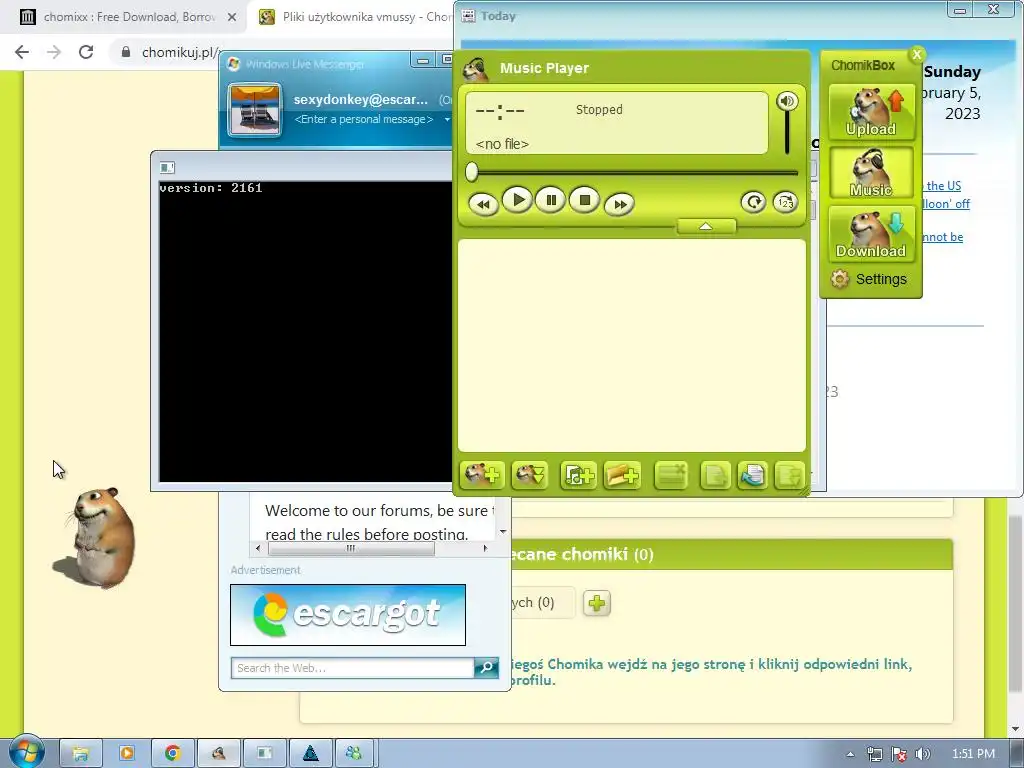Click the green plus button on webpage
The height and width of the screenshot is (768, 1024).
(x=596, y=603)
